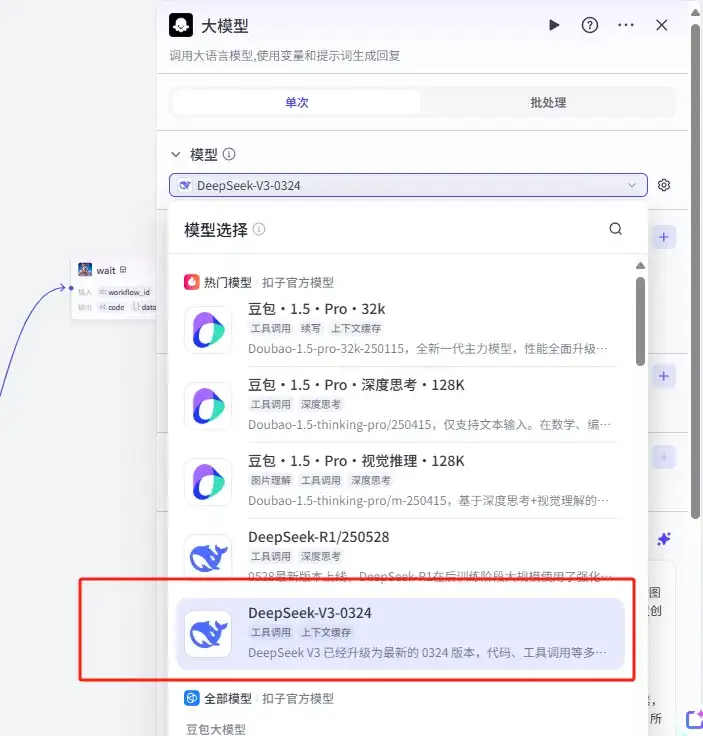Select the wait node on canvas
Screen dimensions: 703x736
coord(115,288)
